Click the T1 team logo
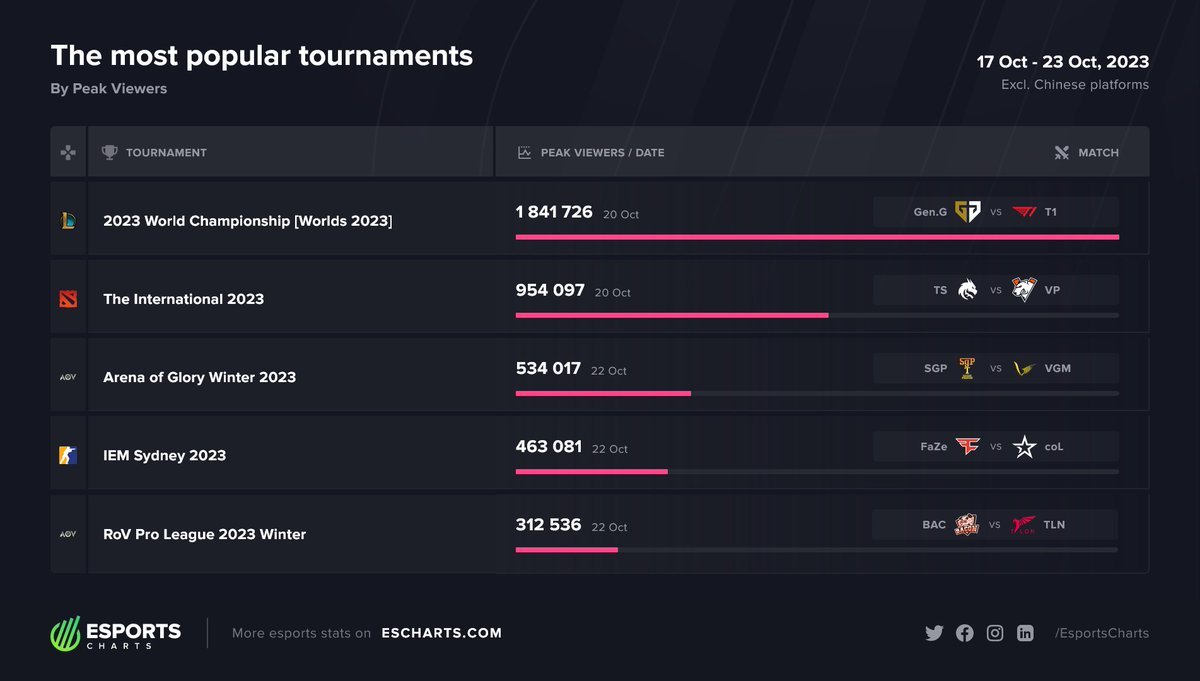 (x=1024, y=212)
